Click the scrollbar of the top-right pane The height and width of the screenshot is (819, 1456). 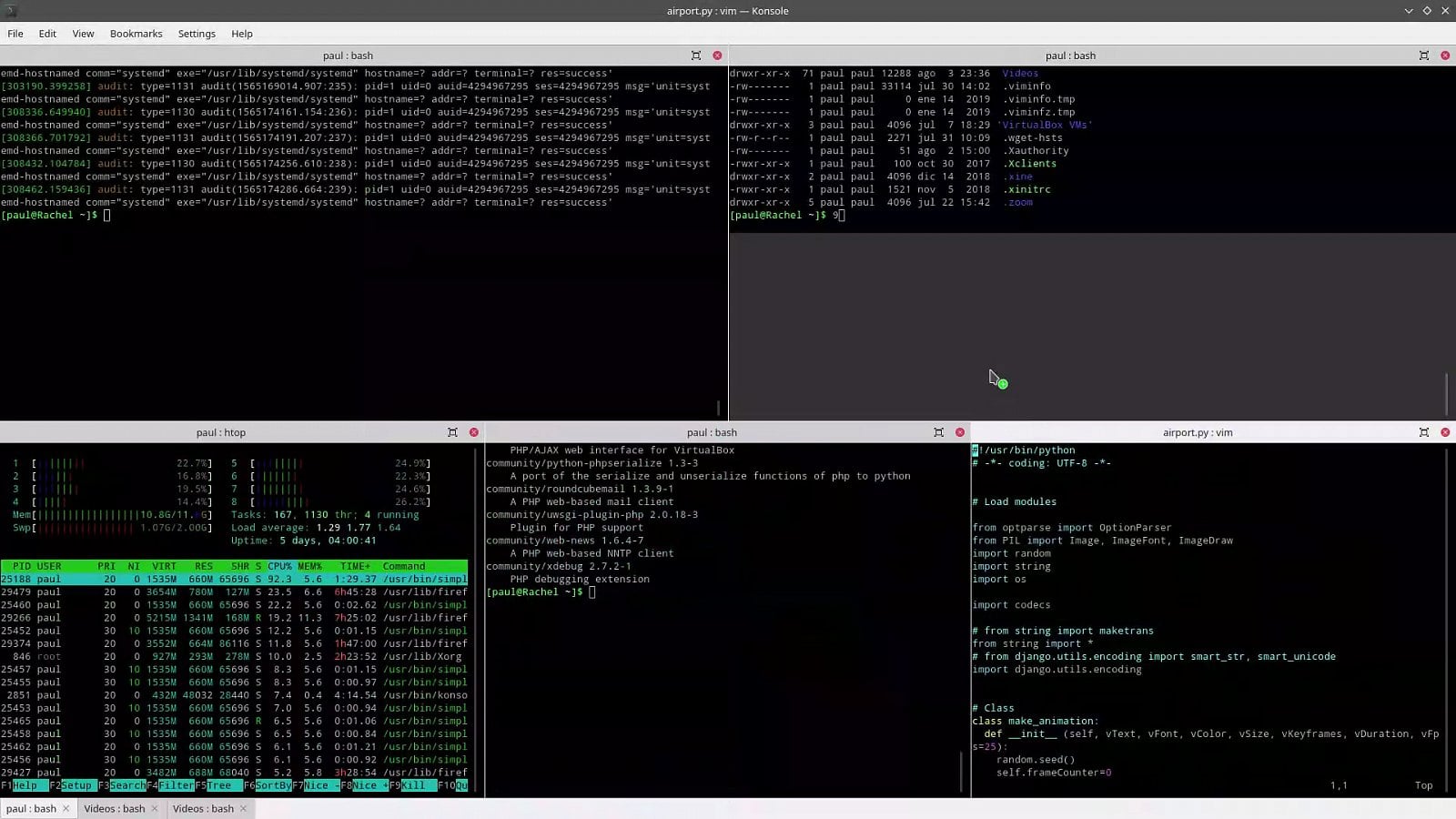coord(1446,391)
